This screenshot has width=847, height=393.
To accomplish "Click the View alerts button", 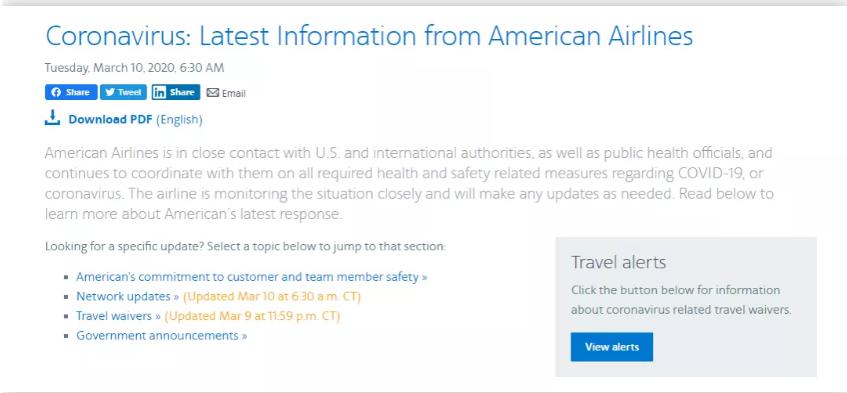I will pos(611,347).
